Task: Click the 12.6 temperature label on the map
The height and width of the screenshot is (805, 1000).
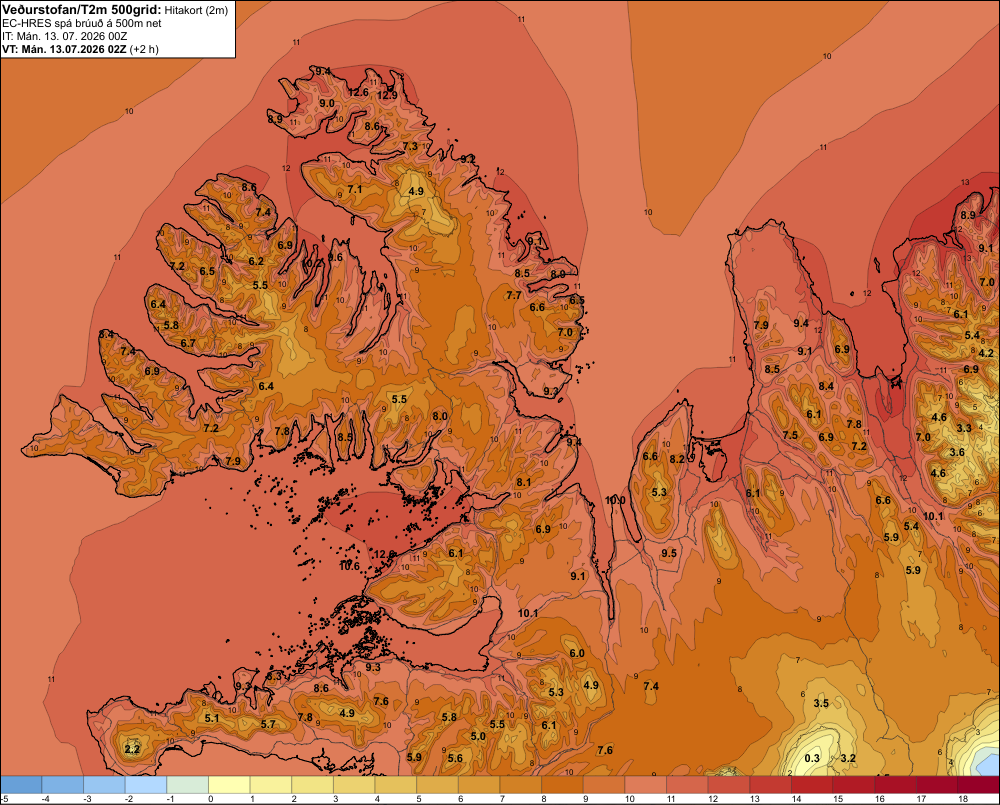Action: pyautogui.click(x=358, y=92)
